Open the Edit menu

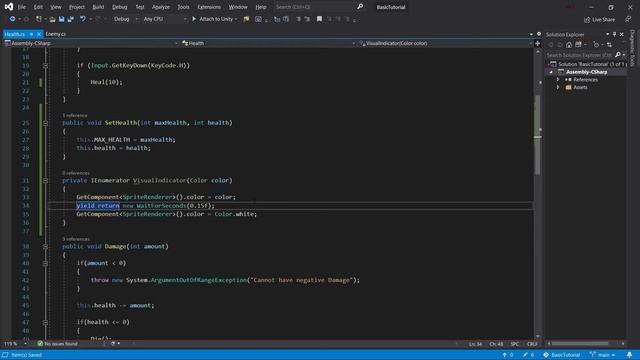(x=38, y=7)
